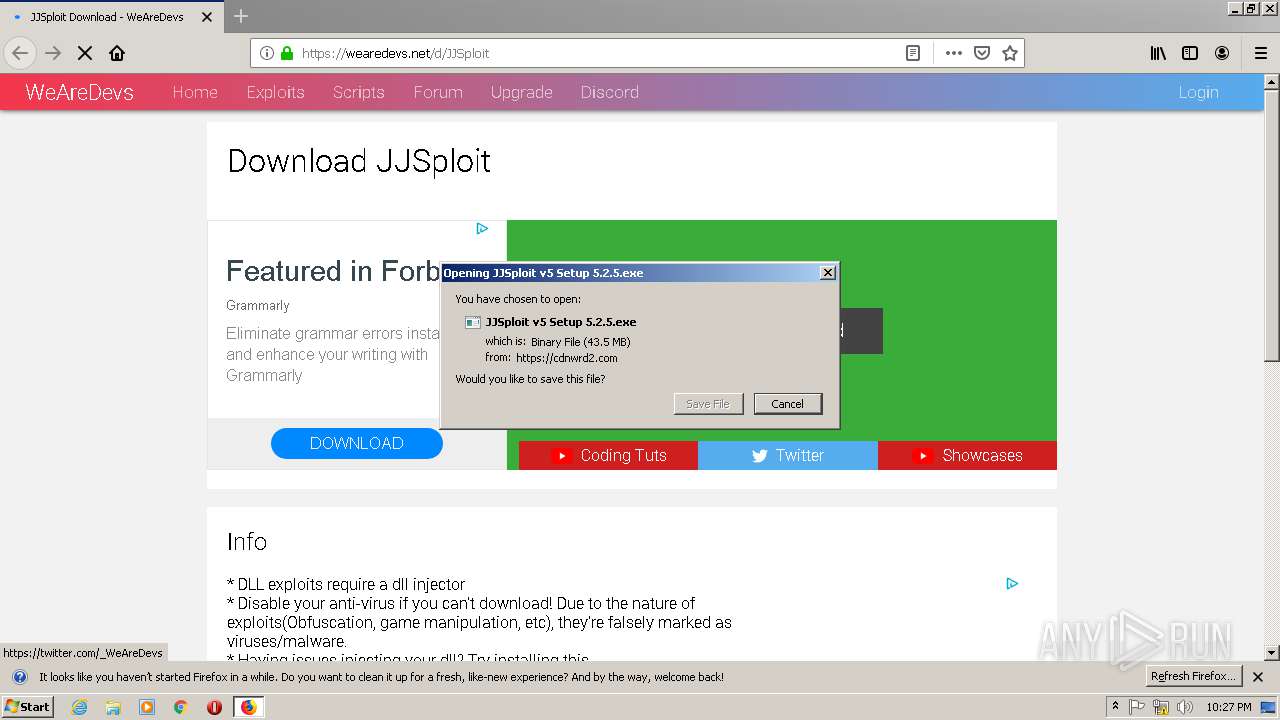Viewport: 1280px width, 720px height.
Task: Toggle reader view icon
Action: coord(913,53)
